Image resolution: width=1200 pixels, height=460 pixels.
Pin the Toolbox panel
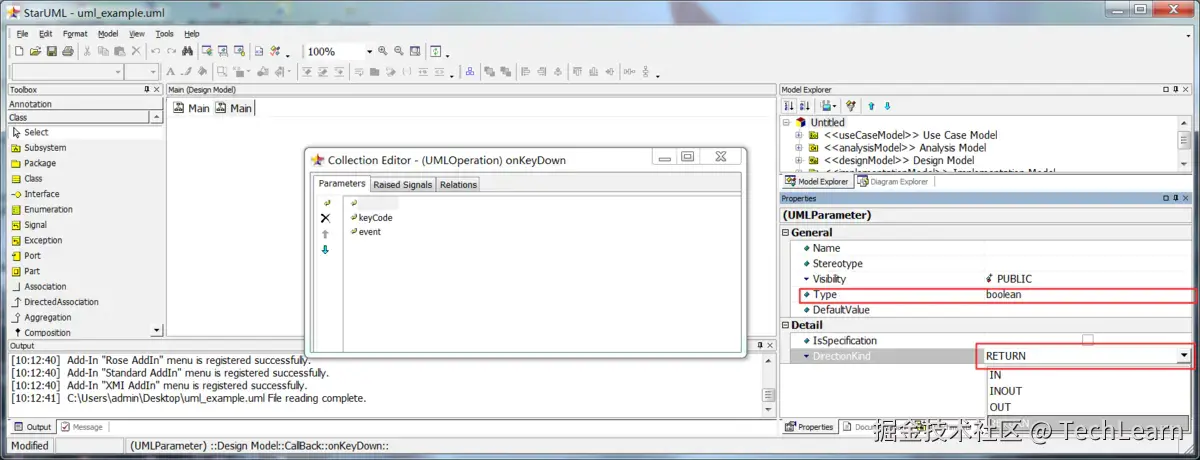point(146,90)
